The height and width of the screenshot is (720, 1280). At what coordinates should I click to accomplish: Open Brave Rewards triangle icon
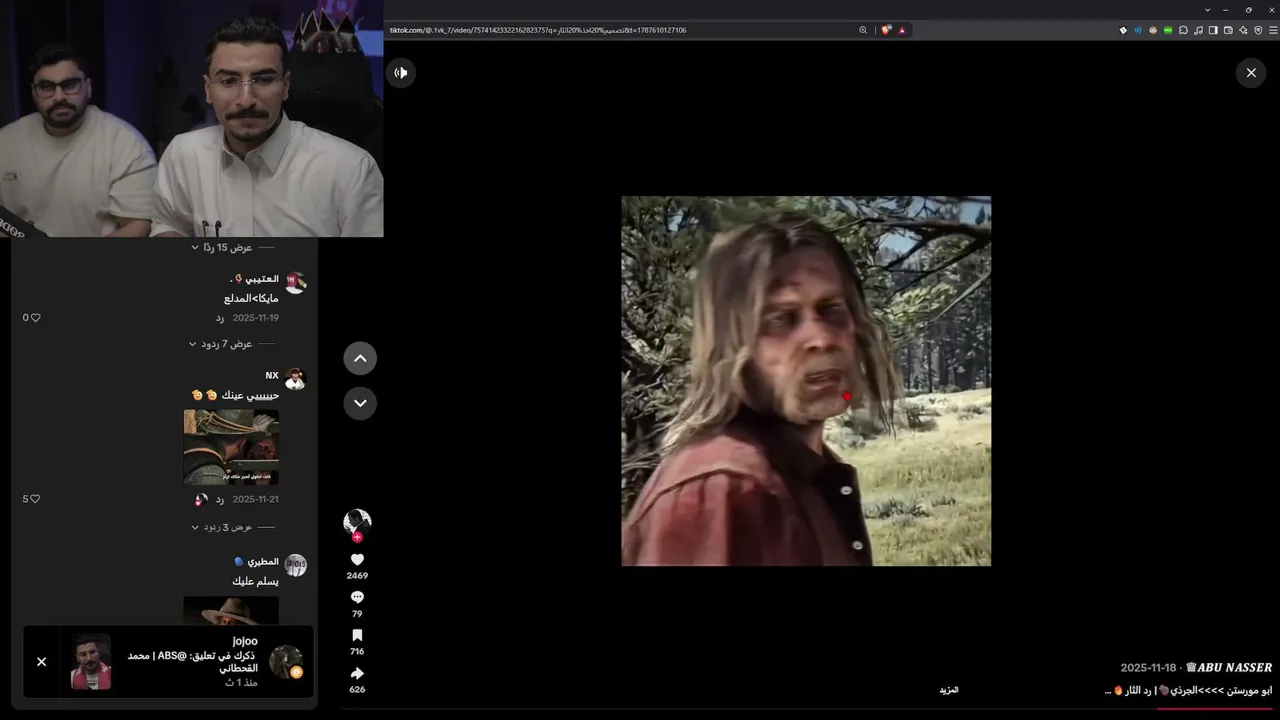[902, 30]
